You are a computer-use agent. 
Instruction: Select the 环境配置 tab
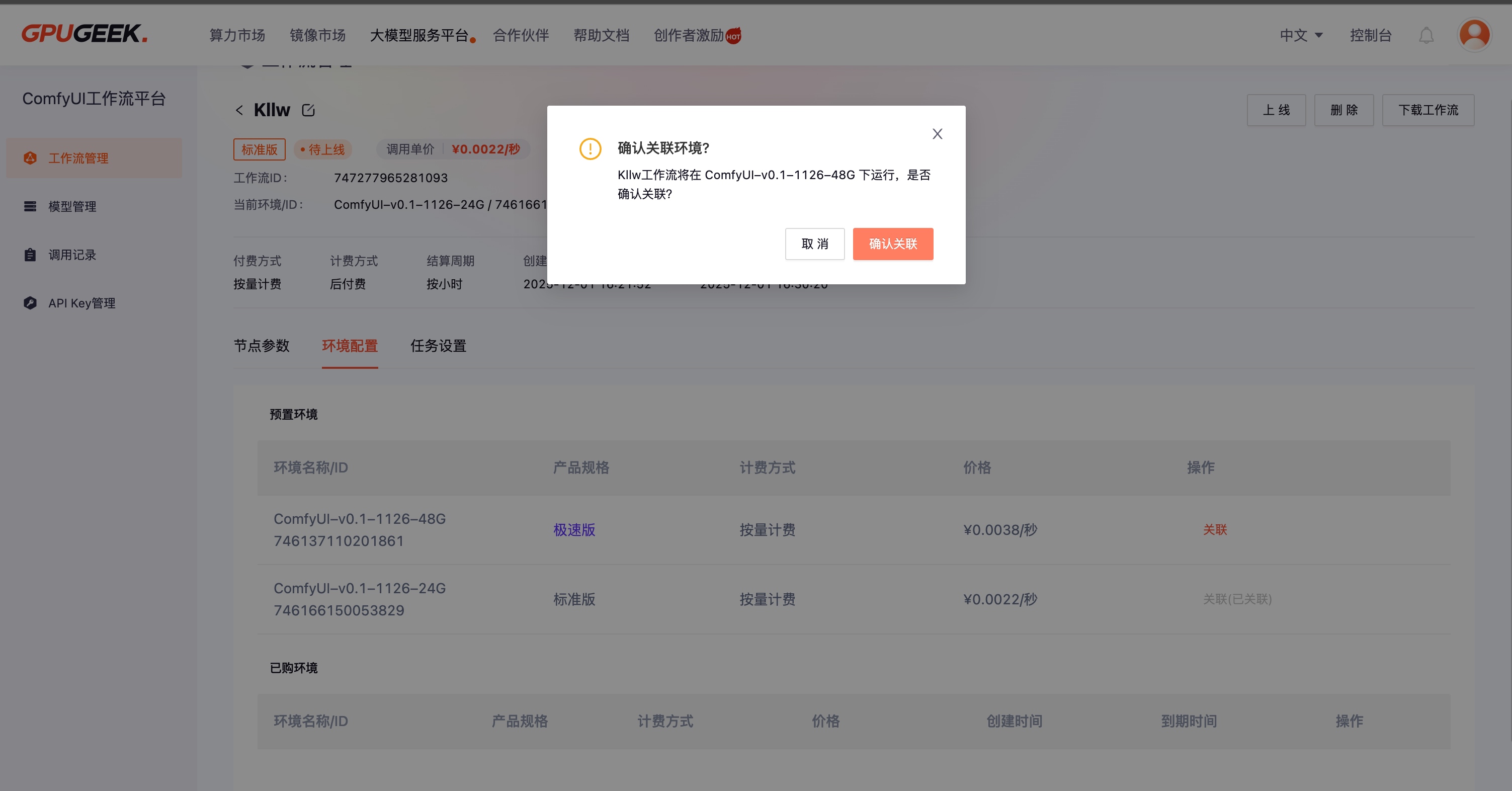point(350,345)
